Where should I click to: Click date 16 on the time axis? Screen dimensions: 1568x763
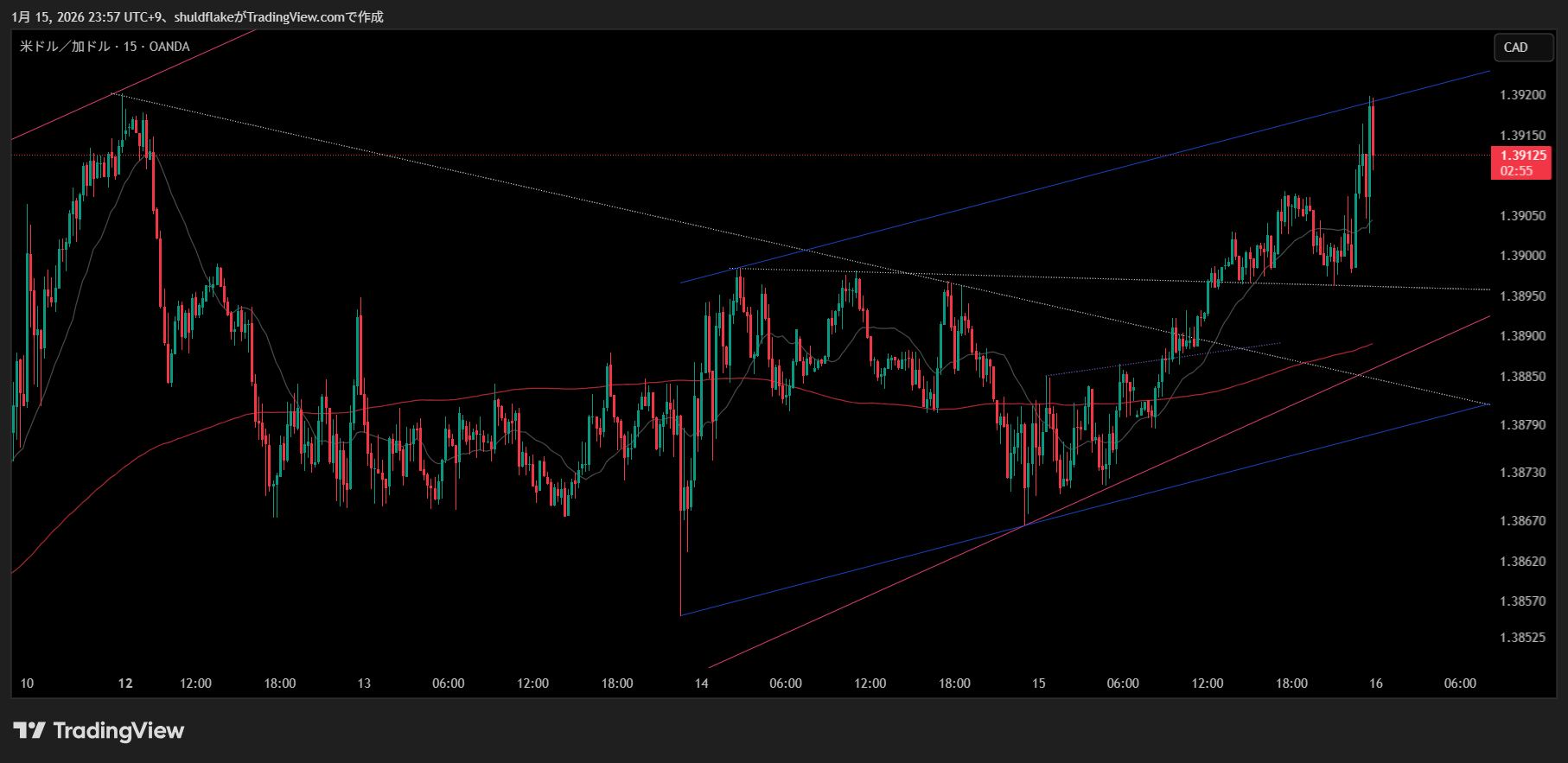(1375, 684)
